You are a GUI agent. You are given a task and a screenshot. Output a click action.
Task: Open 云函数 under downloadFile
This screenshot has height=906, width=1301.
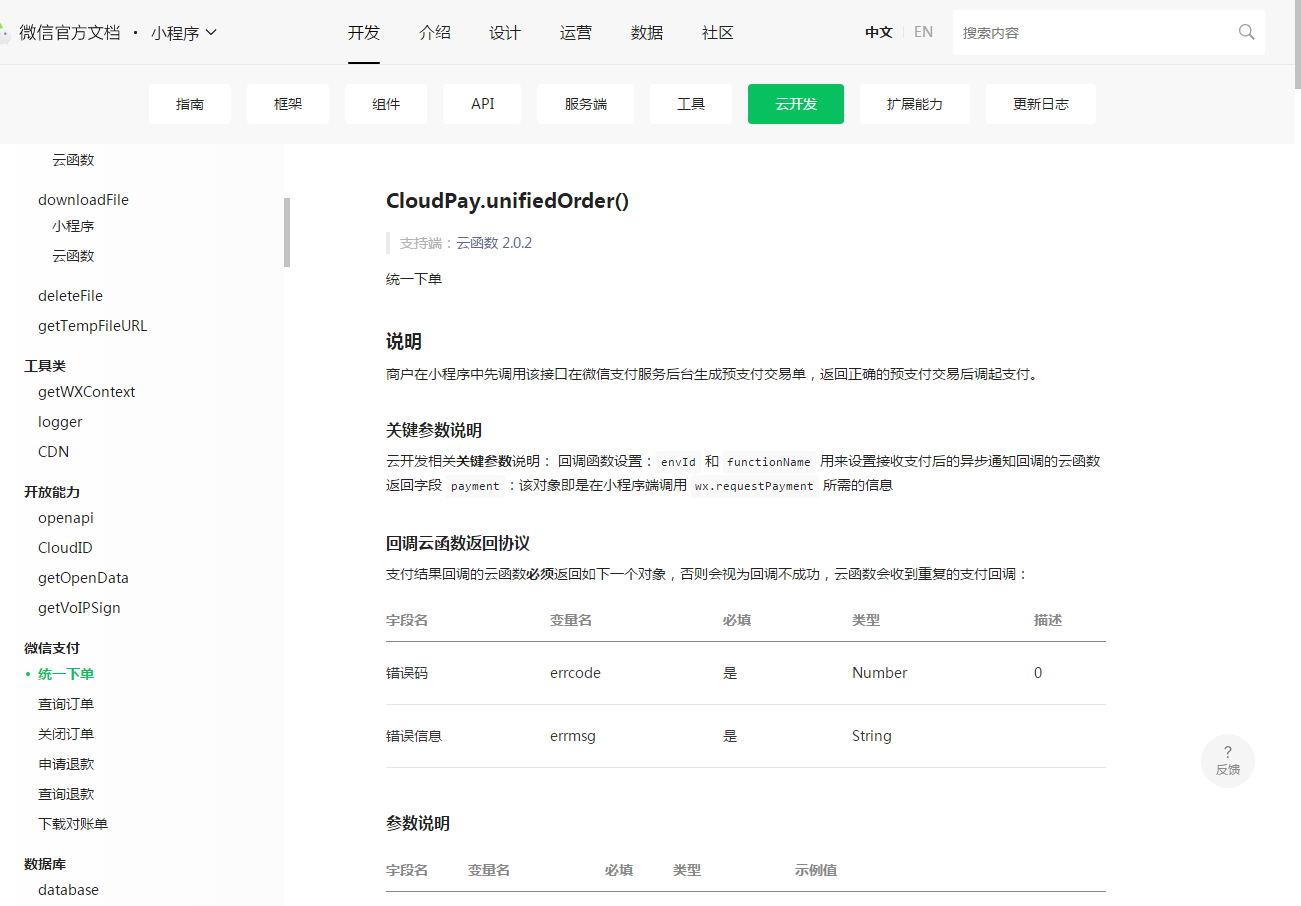73,256
